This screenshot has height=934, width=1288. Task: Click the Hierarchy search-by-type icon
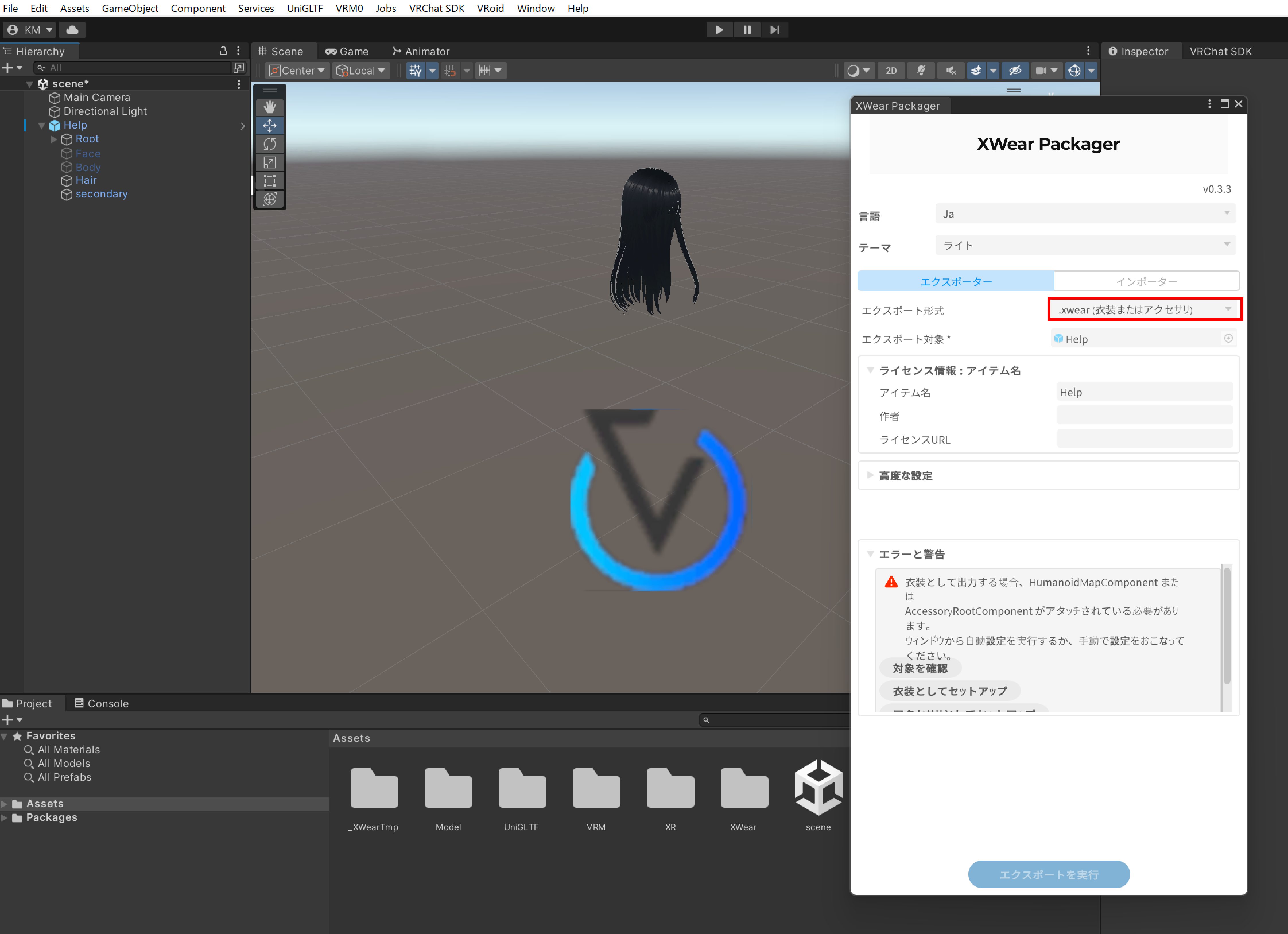239,68
